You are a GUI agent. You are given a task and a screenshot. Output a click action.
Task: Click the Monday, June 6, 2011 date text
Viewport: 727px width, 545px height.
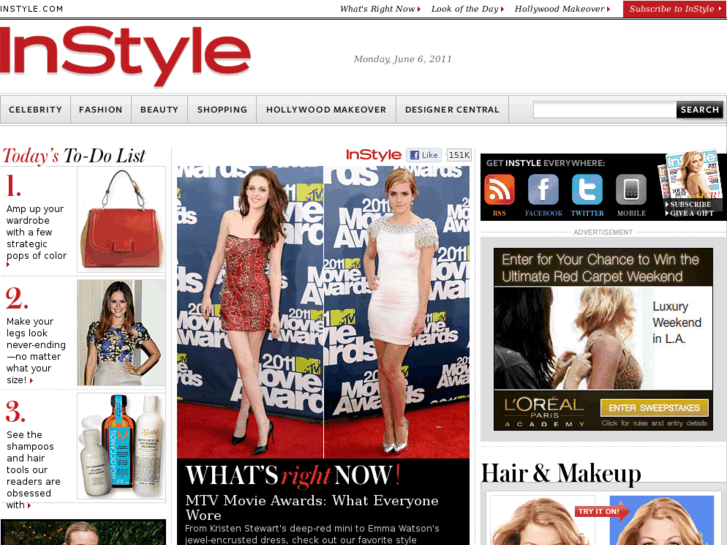(402, 59)
